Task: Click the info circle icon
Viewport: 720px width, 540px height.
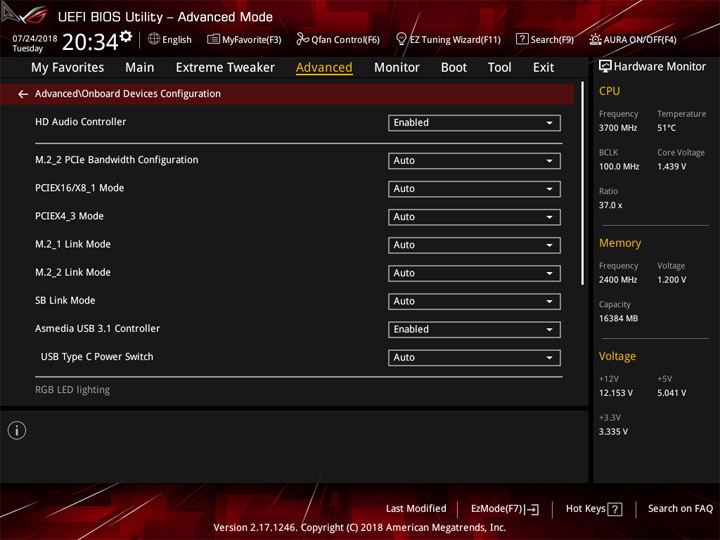Action: (17, 430)
